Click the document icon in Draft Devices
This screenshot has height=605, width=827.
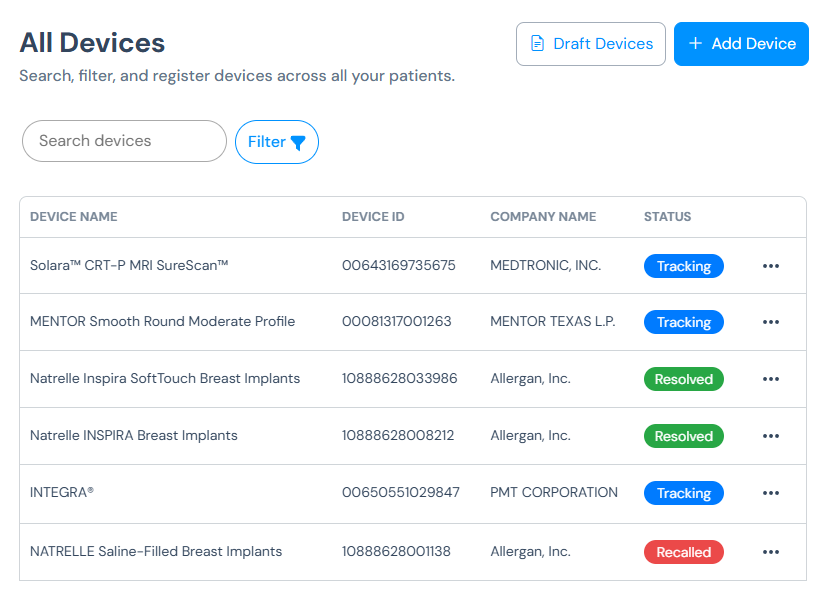click(537, 44)
